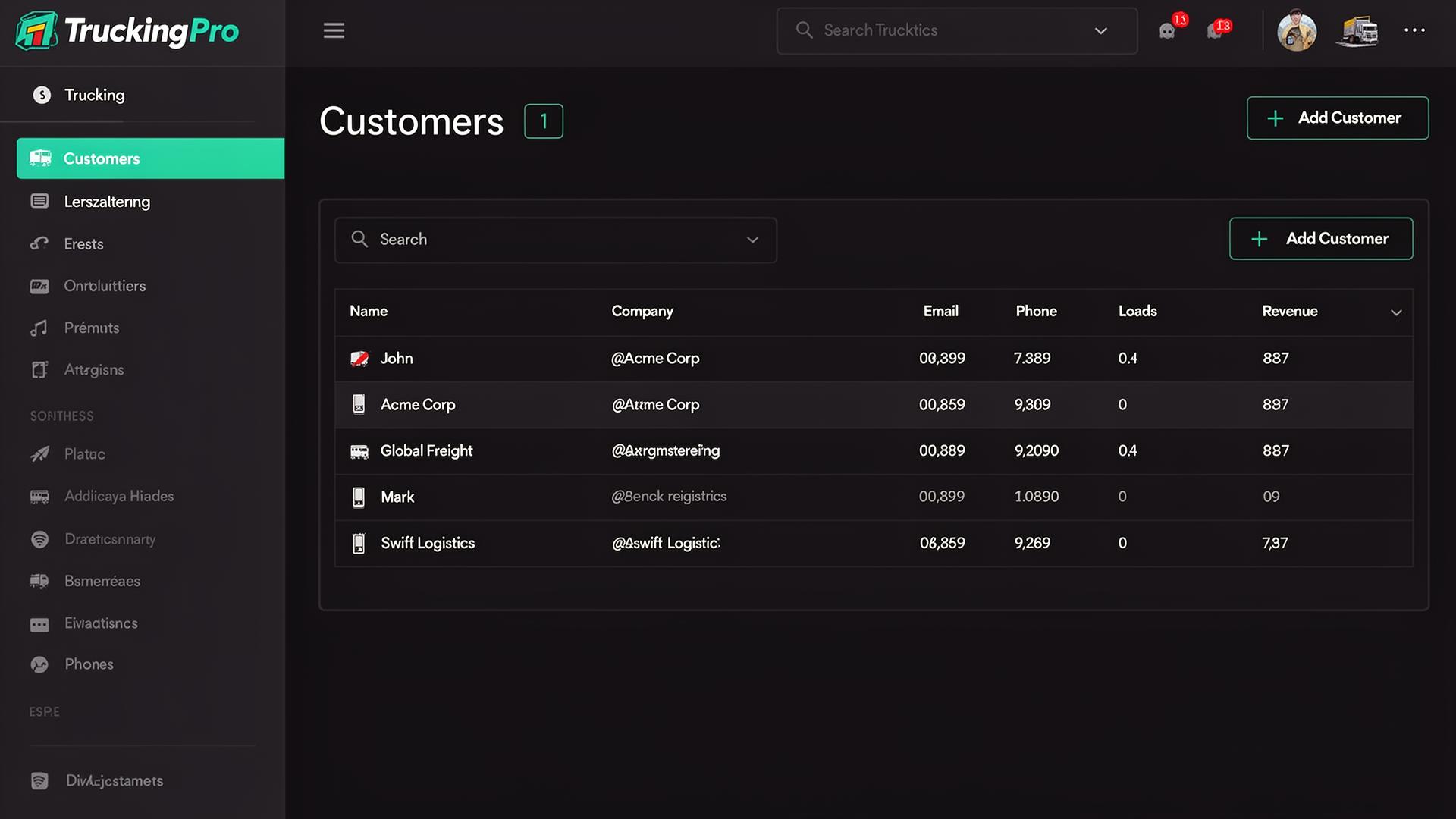Click the icon beside Swift Logistics
Screen dimensions: 1456x819
359,544
